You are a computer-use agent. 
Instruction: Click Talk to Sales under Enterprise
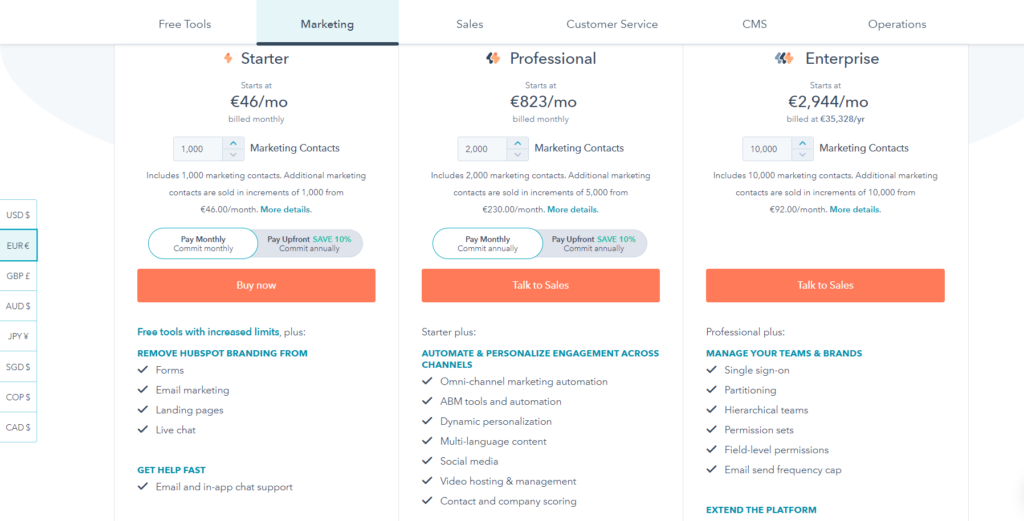pyautogui.click(x=825, y=286)
